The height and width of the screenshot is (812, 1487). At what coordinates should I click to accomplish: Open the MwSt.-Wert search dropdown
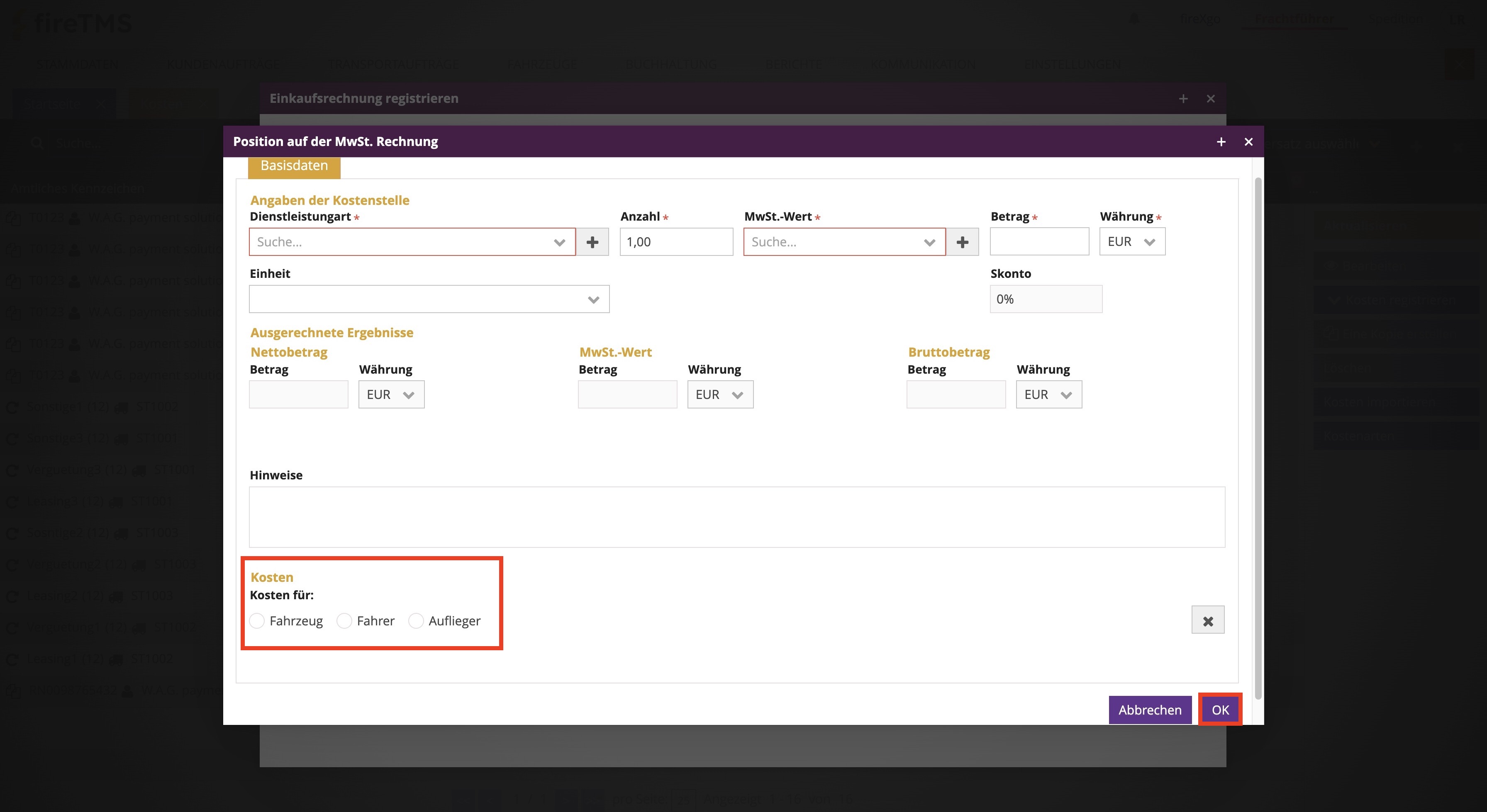843,242
